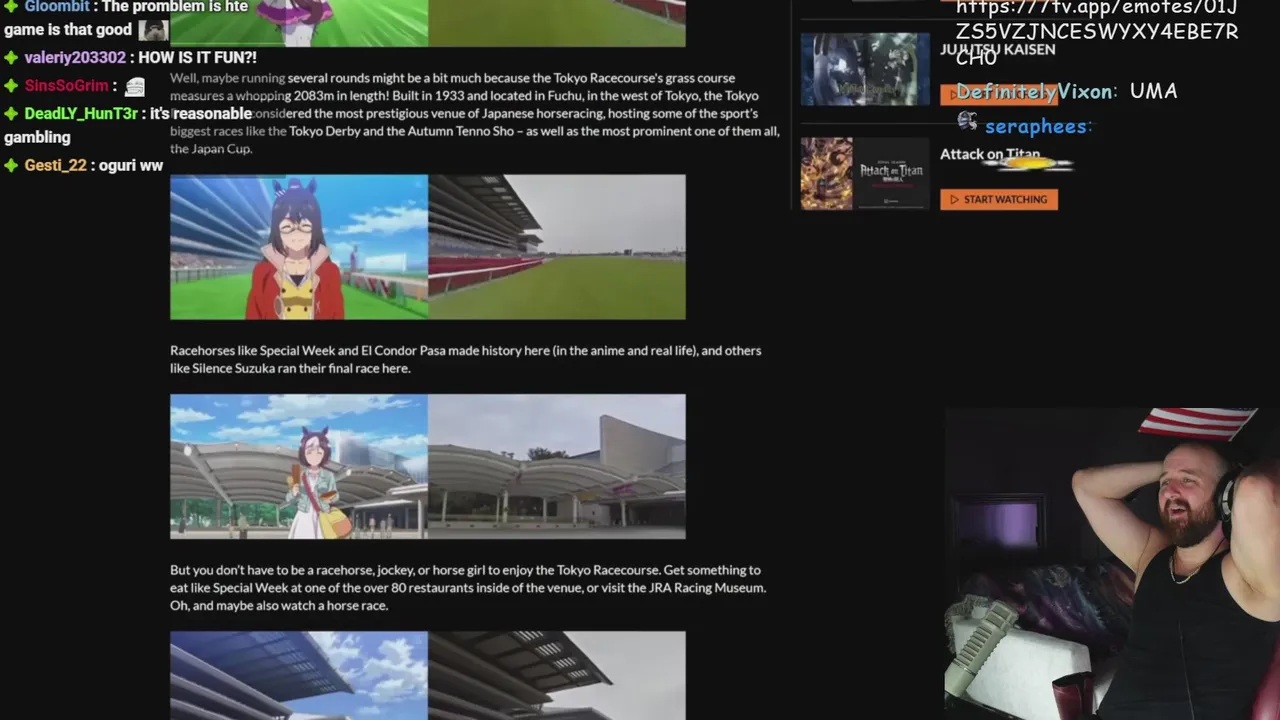This screenshot has width=1280, height=720.
Task: Click the paragraph starting 'Racehorses like Special Week'
Action: tap(466, 359)
